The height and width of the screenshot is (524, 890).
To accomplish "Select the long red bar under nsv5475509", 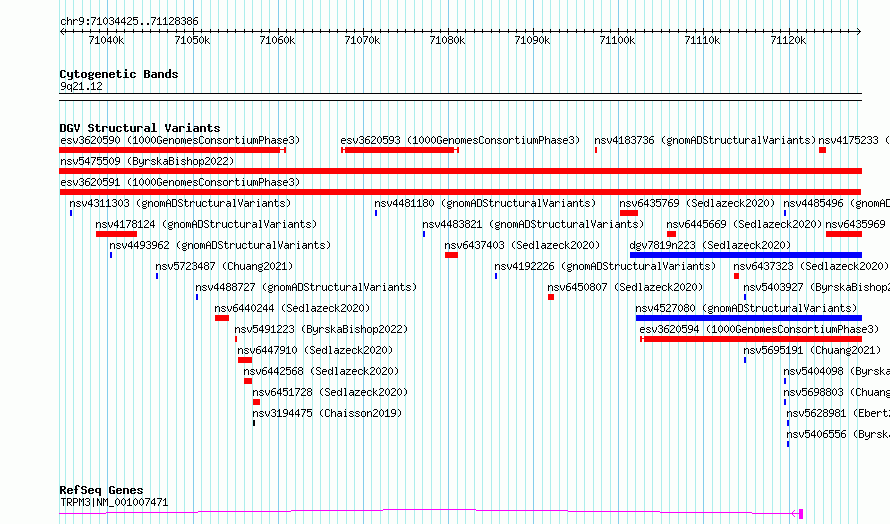I will (460, 171).
